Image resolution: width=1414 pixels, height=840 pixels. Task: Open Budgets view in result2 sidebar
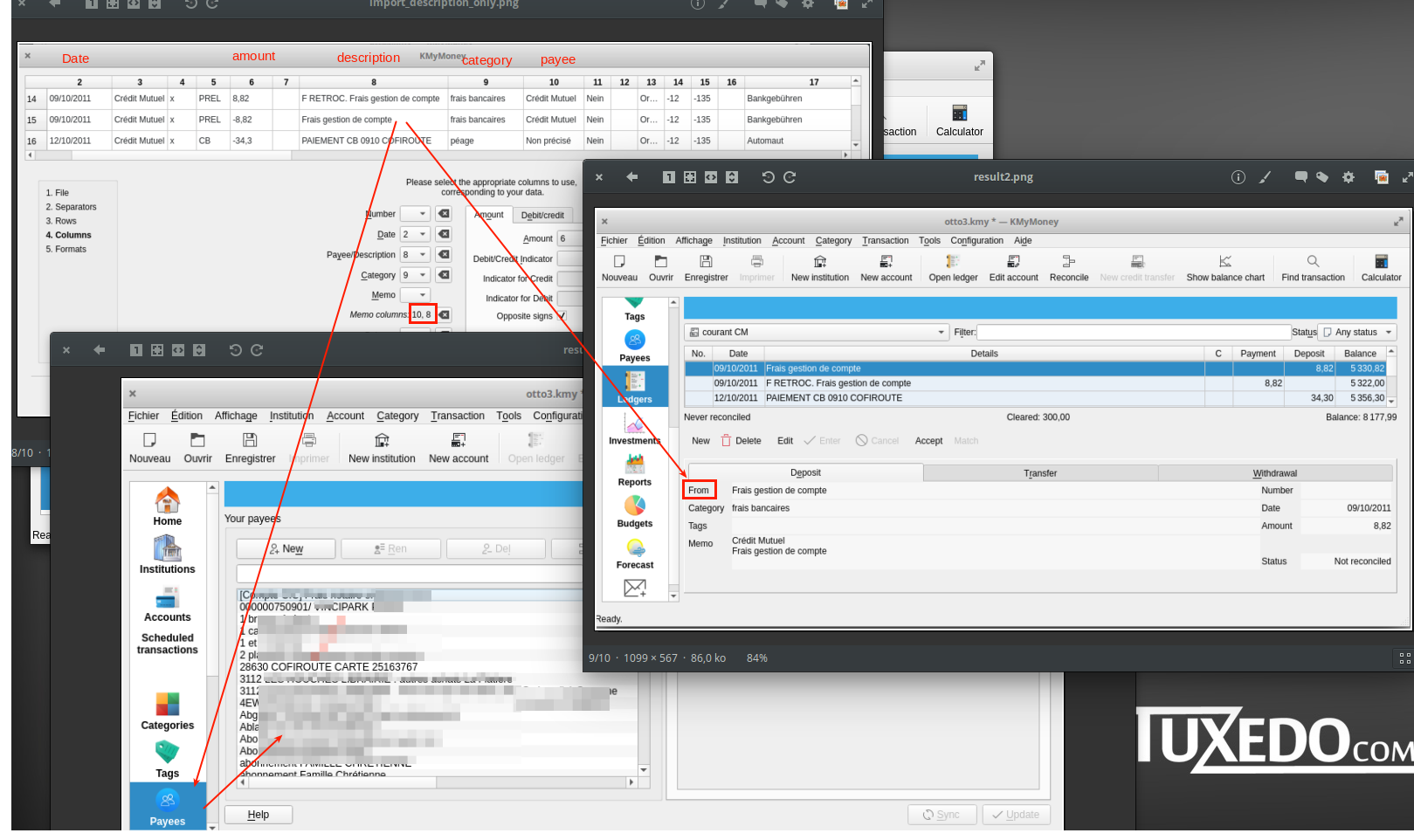[x=635, y=513]
